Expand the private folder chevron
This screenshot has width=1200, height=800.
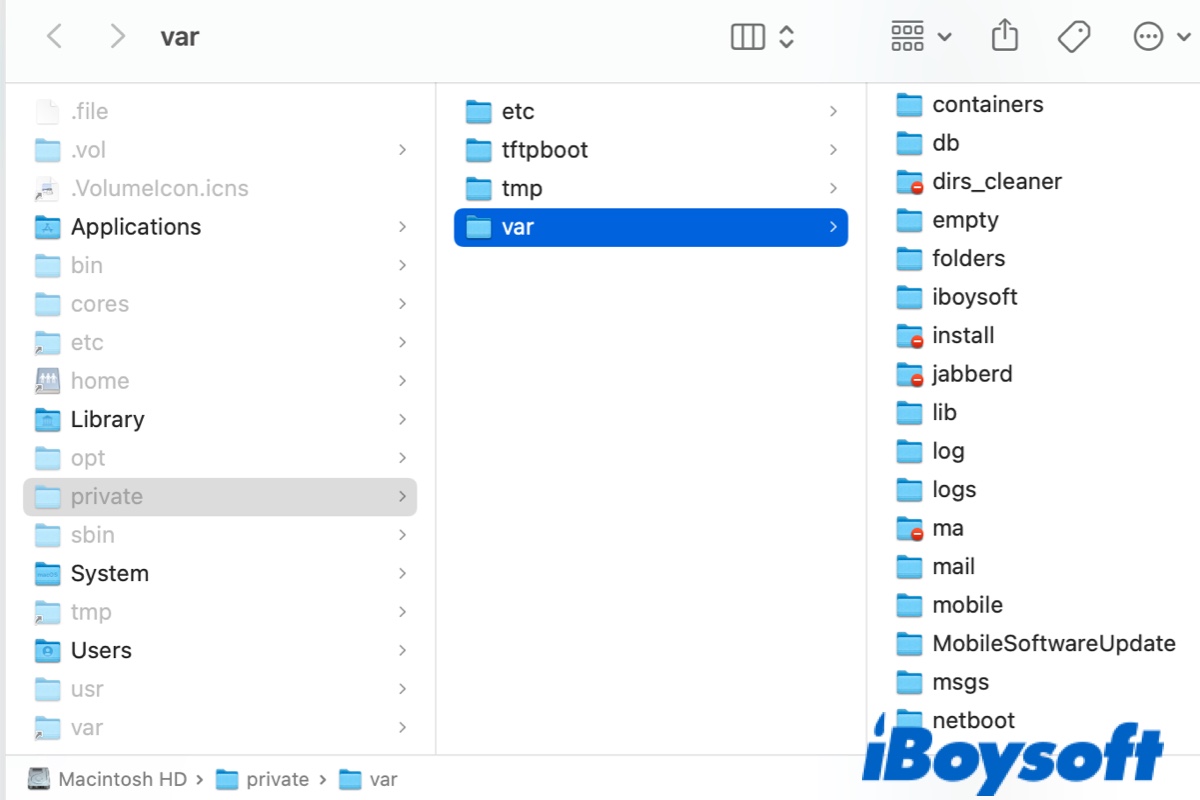402,497
